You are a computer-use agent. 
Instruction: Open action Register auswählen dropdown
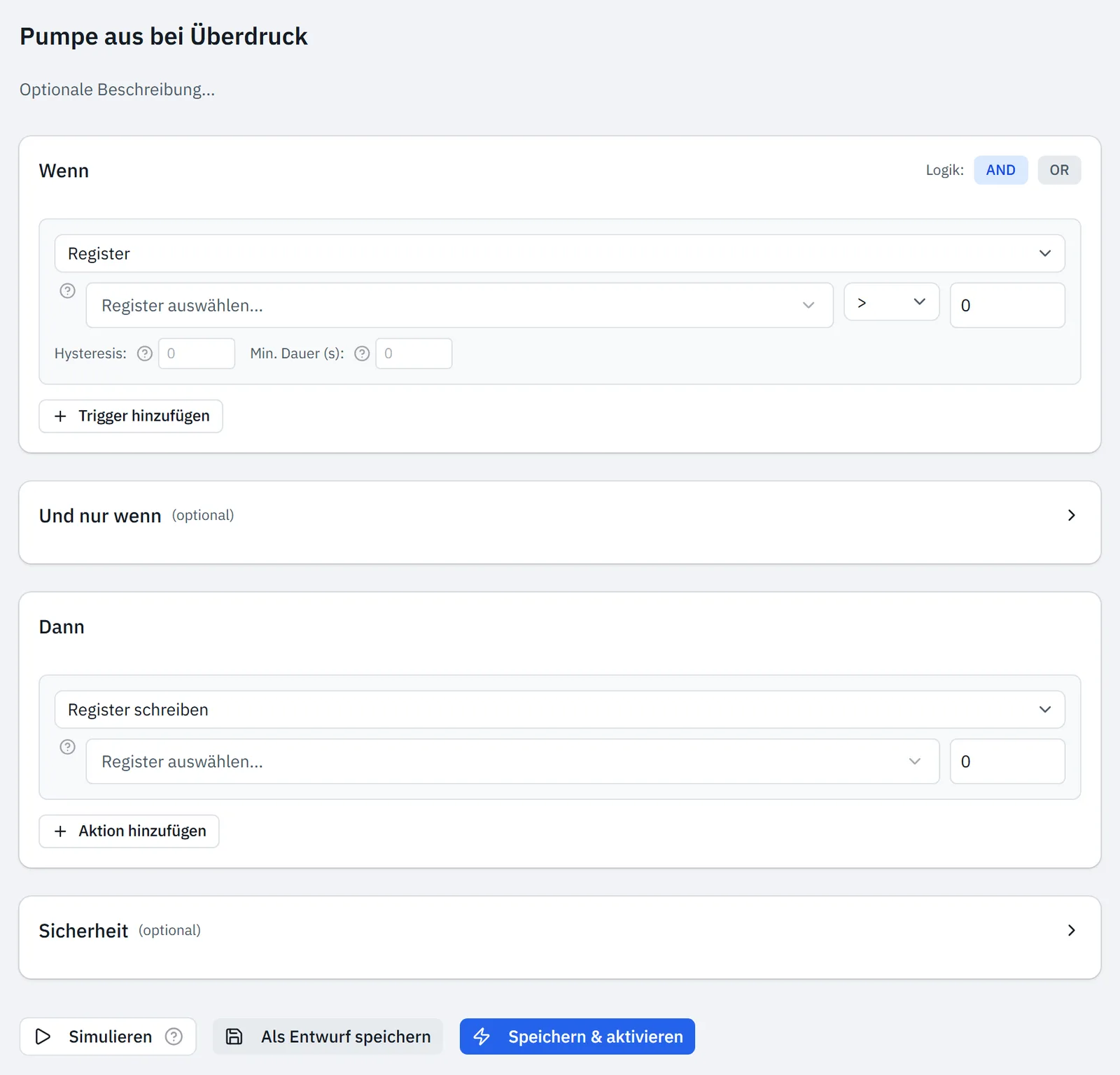(x=512, y=761)
